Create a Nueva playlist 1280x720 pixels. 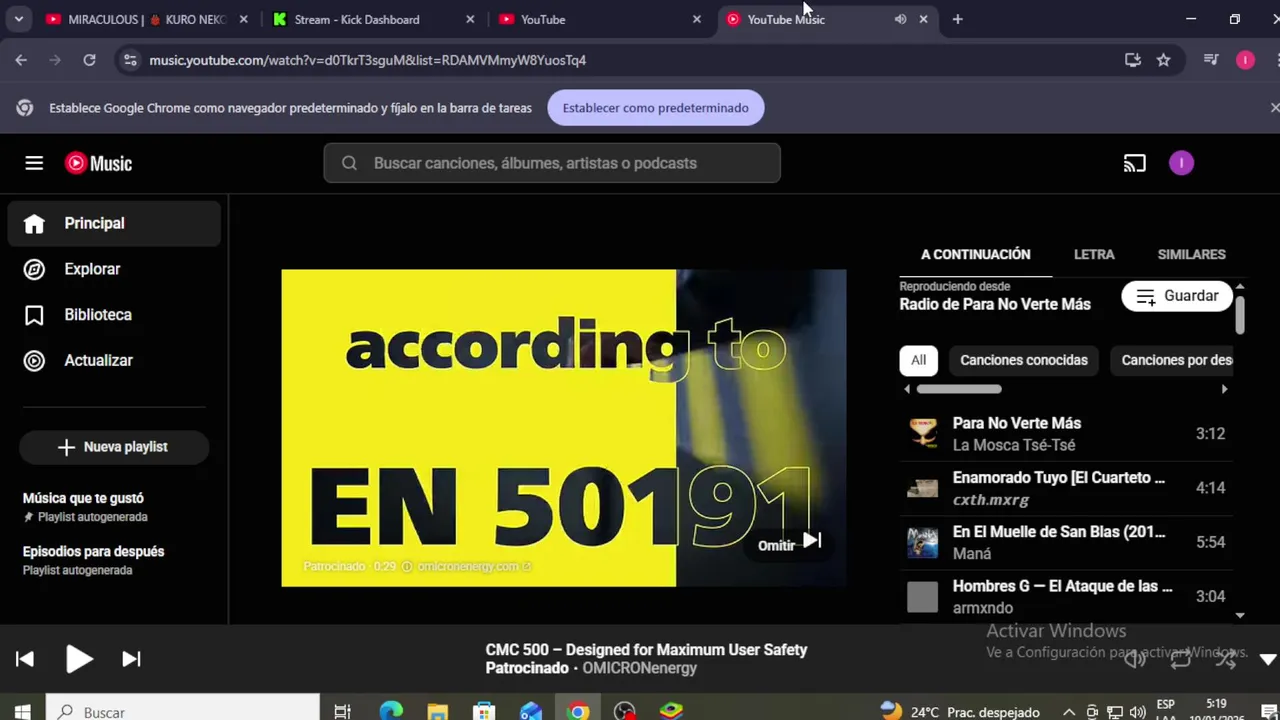coord(114,447)
